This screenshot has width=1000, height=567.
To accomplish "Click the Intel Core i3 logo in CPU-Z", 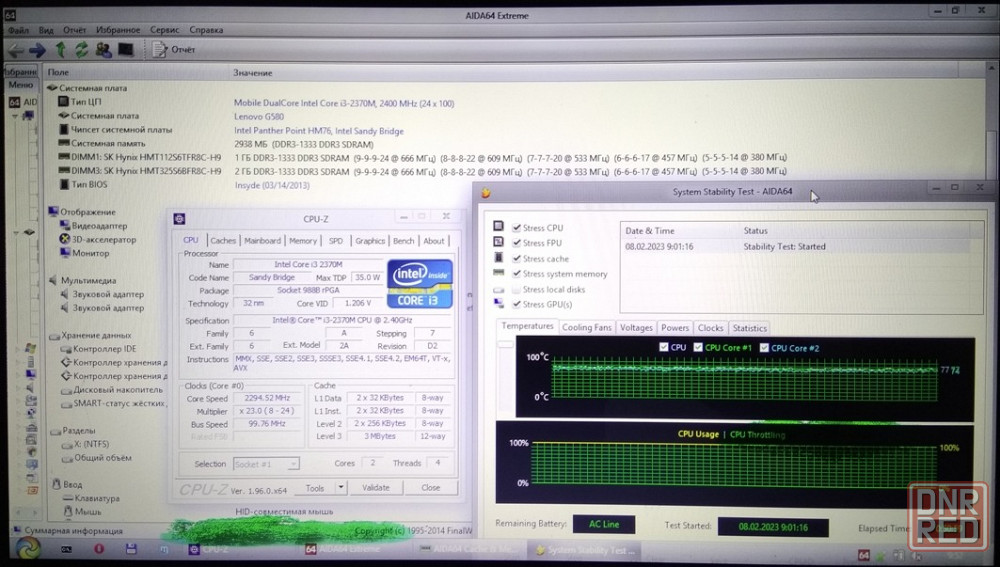I will (420, 283).
